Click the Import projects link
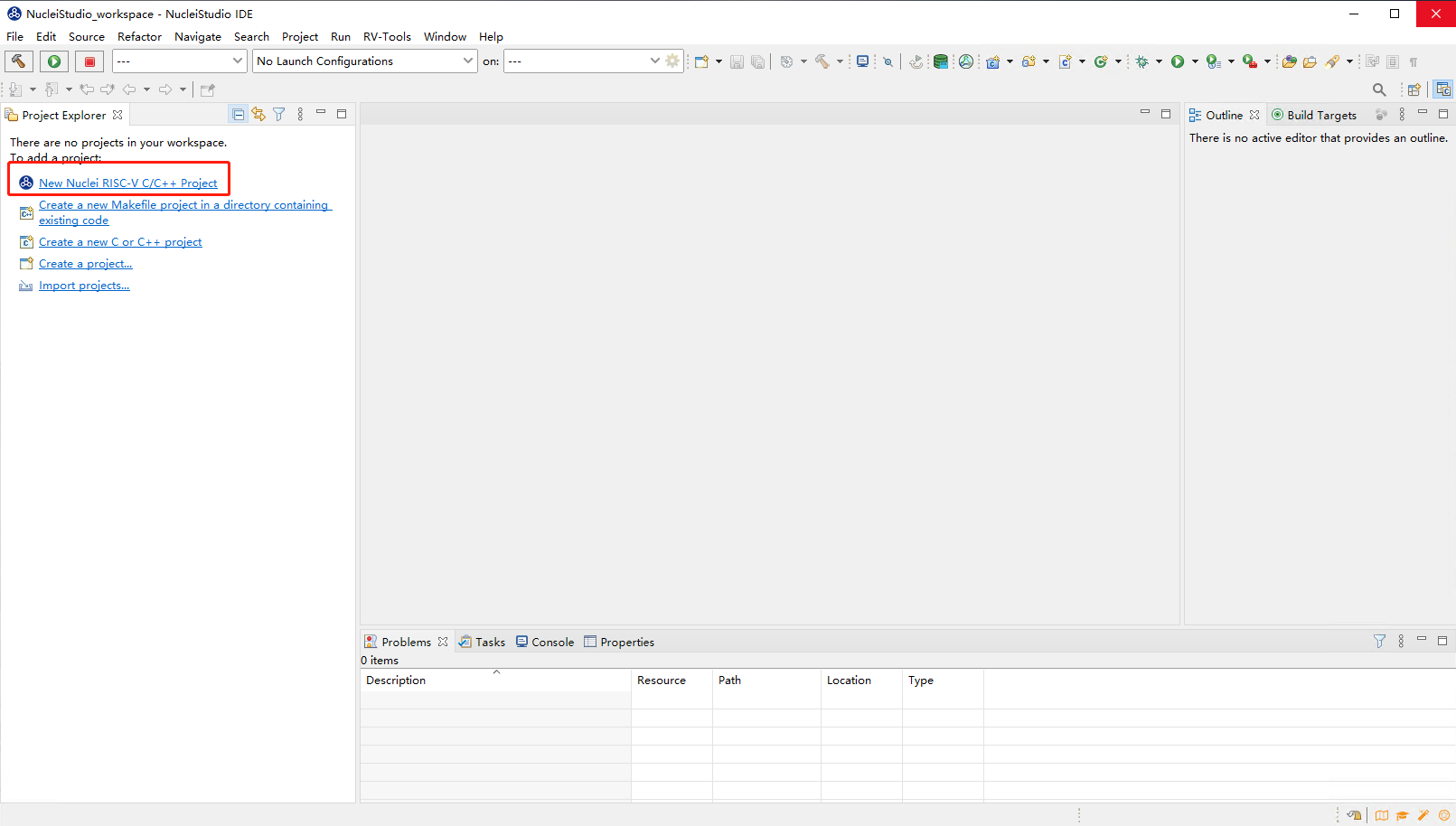The height and width of the screenshot is (826, 1456). [84, 286]
